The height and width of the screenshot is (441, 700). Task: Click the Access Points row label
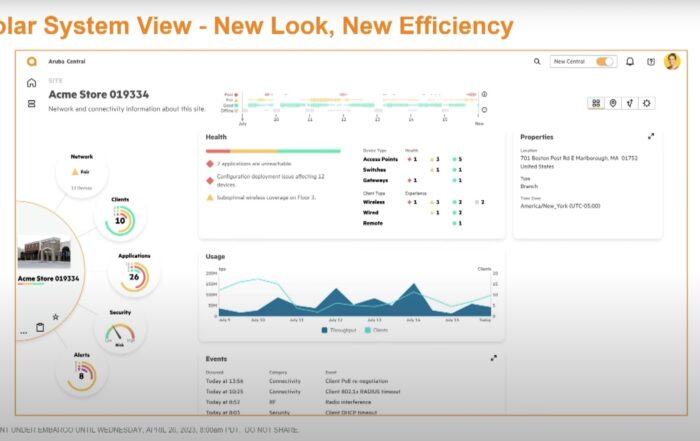pyautogui.click(x=380, y=159)
